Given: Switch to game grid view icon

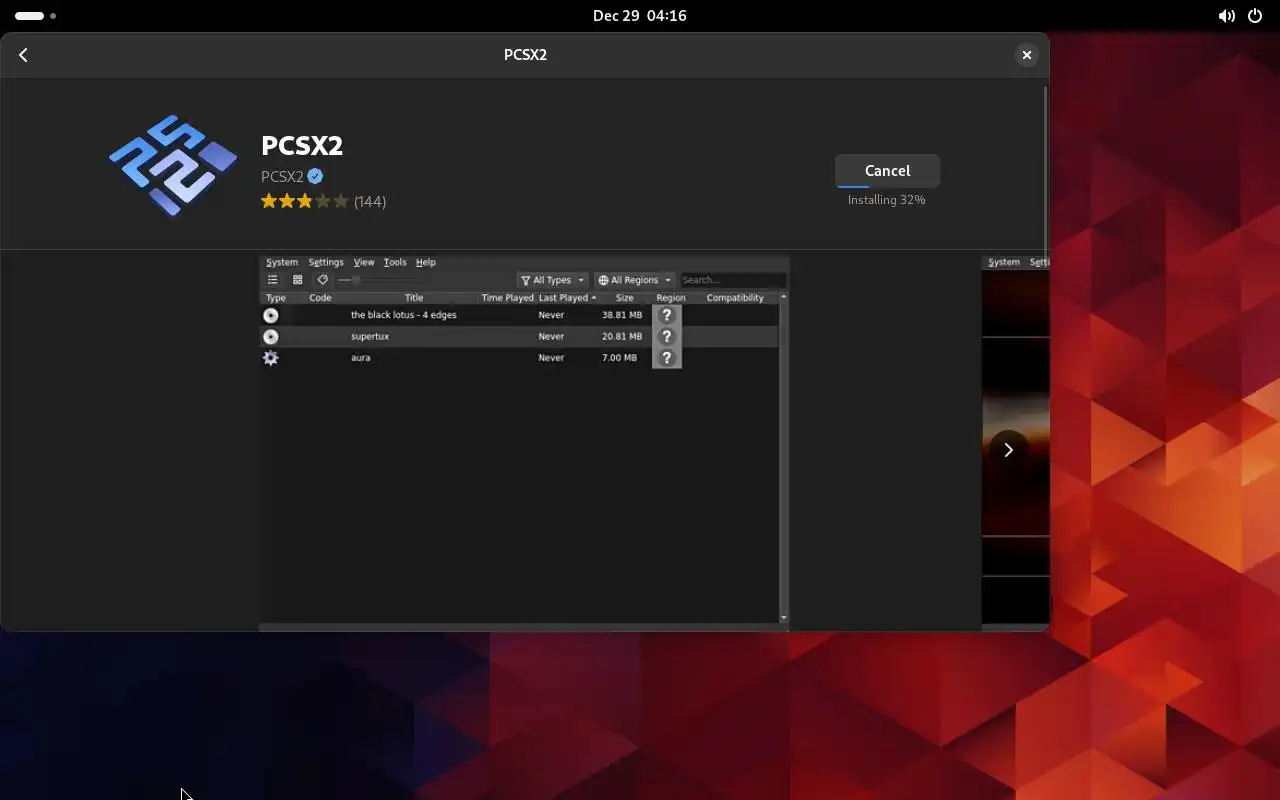Looking at the screenshot, I should (297, 280).
